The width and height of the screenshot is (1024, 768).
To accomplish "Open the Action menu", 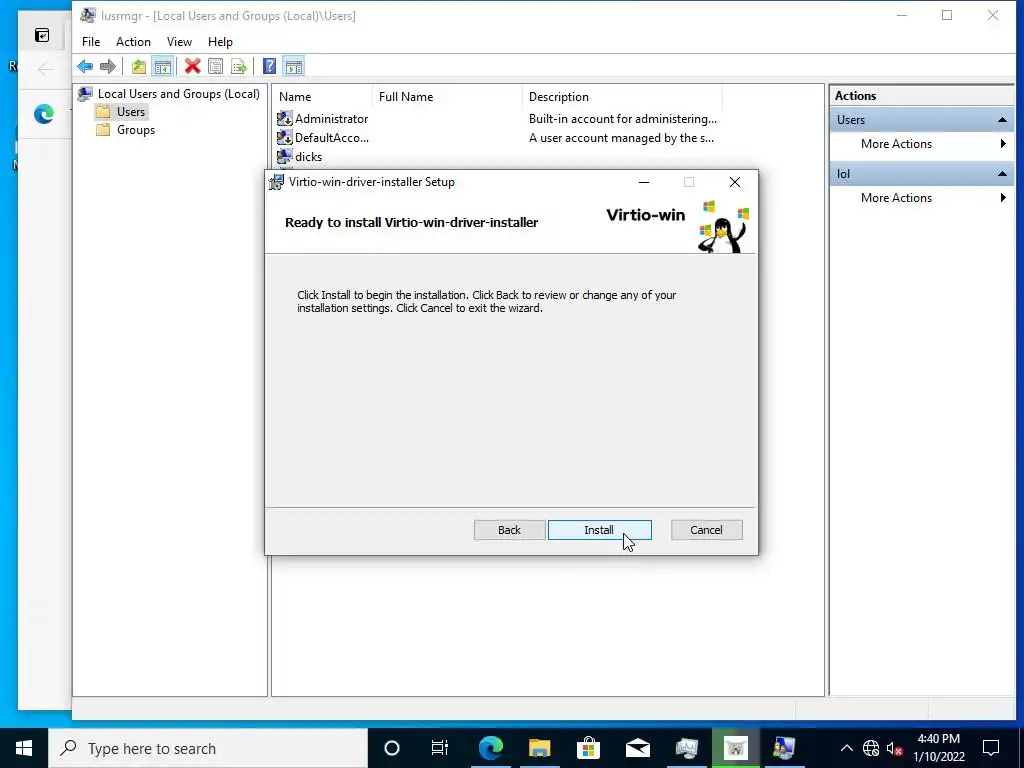I will coord(133,42).
